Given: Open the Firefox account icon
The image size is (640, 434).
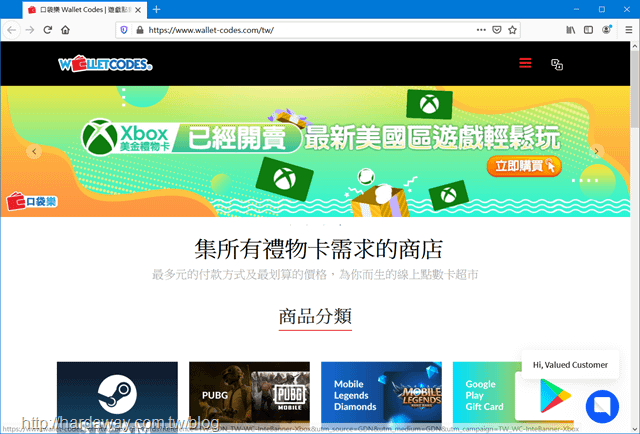Looking at the screenshot, I should 607,29.
